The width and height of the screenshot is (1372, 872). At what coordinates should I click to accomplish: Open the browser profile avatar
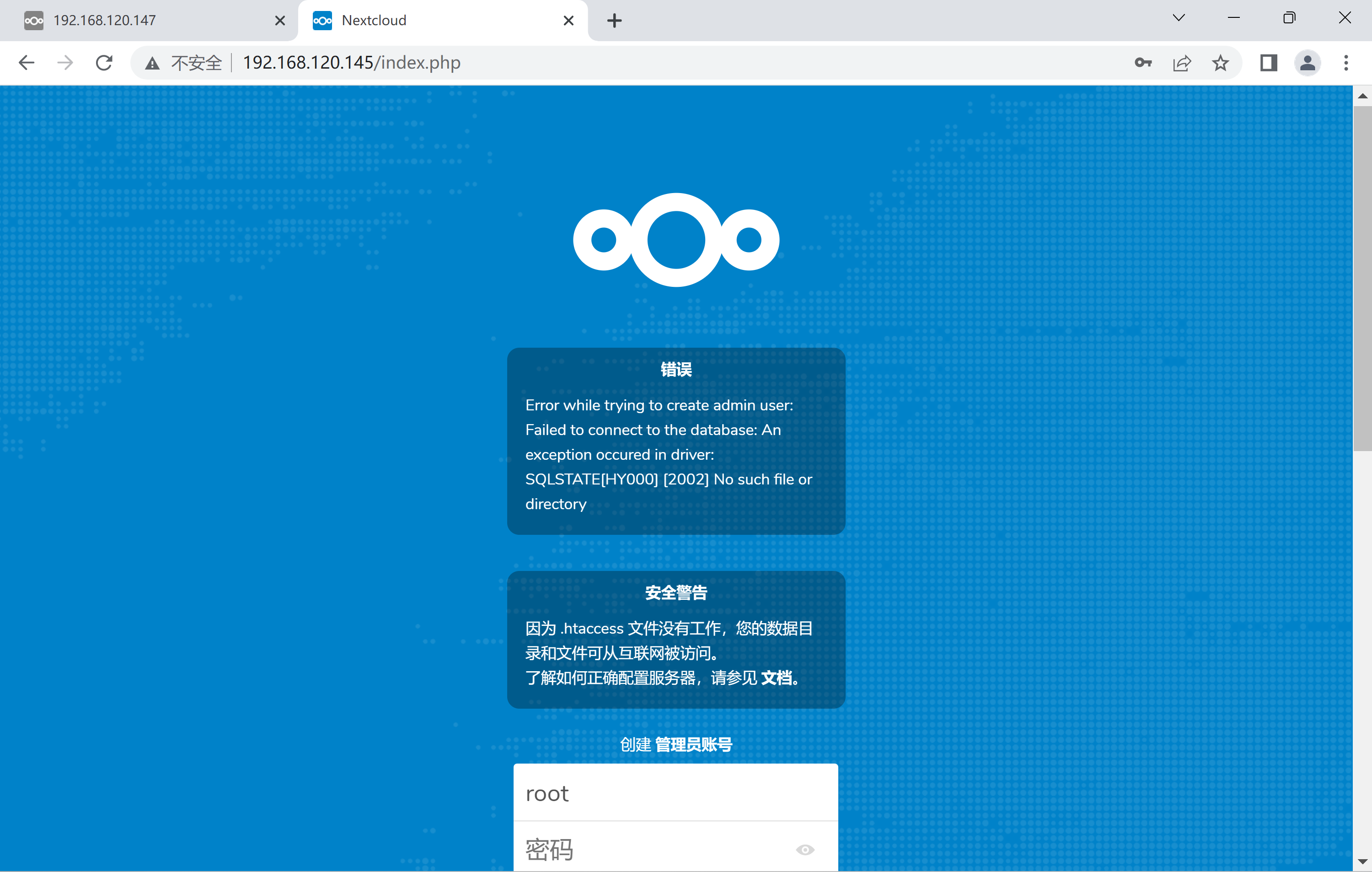(x=1308, y=63)
